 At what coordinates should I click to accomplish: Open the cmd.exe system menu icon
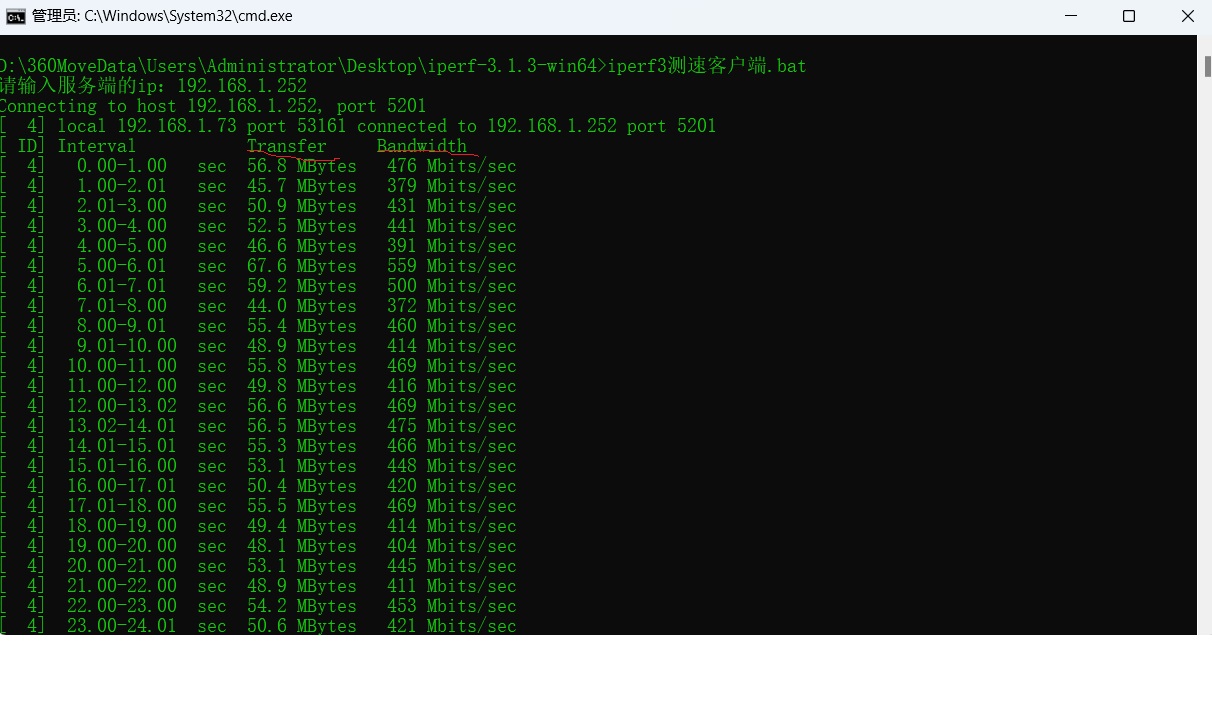coord(16,16)
